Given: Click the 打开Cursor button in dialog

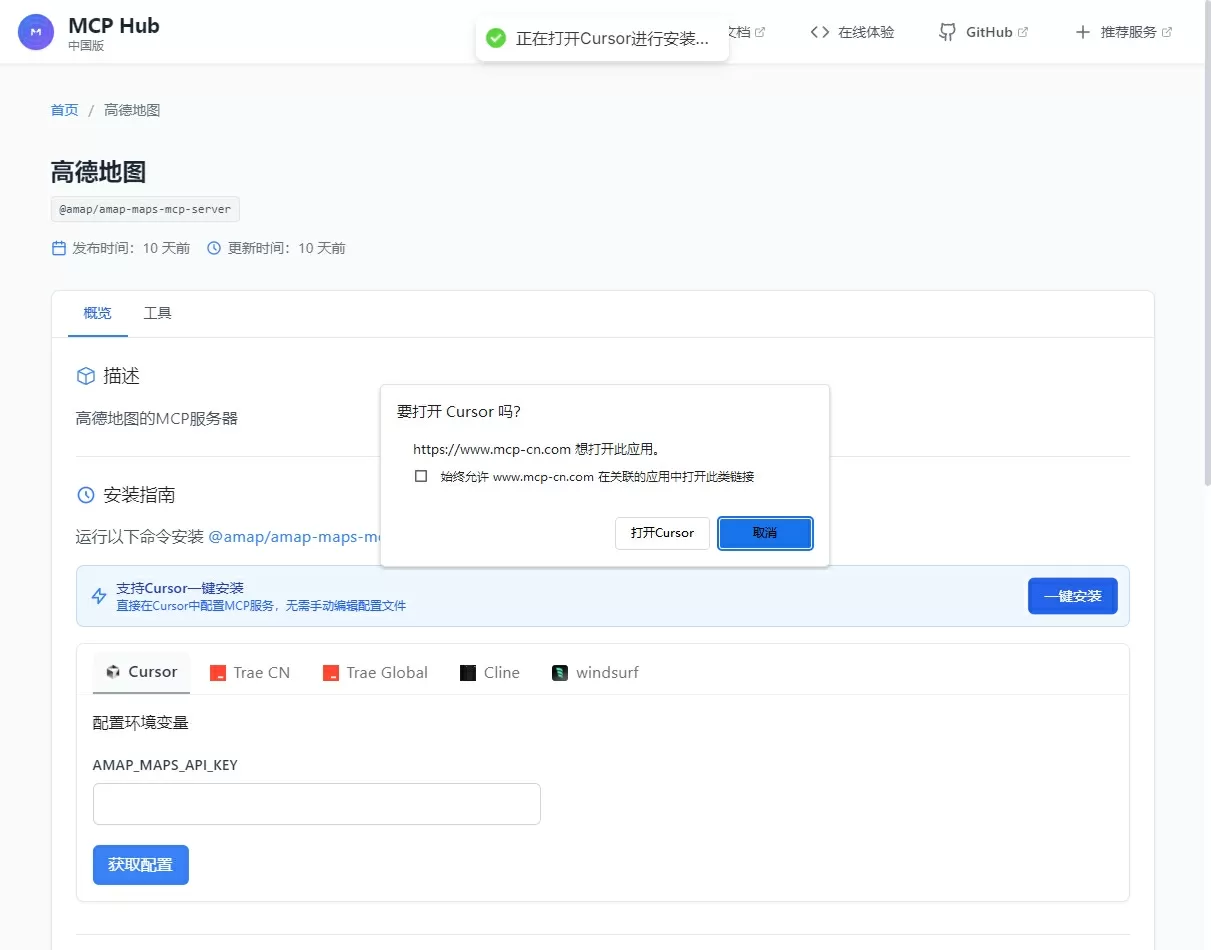Looking at the screenshot, I should [x=662, y=533].
